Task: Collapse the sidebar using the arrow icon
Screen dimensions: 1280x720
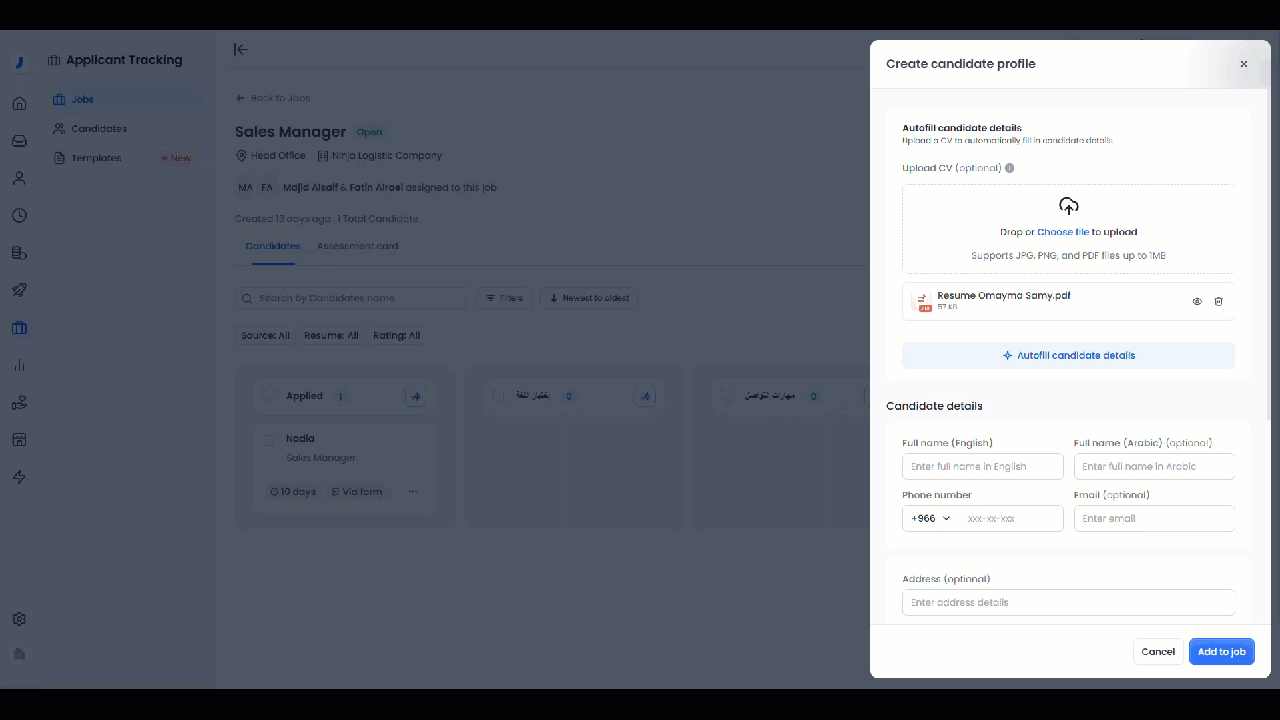Action: click(x=240, y=49)
